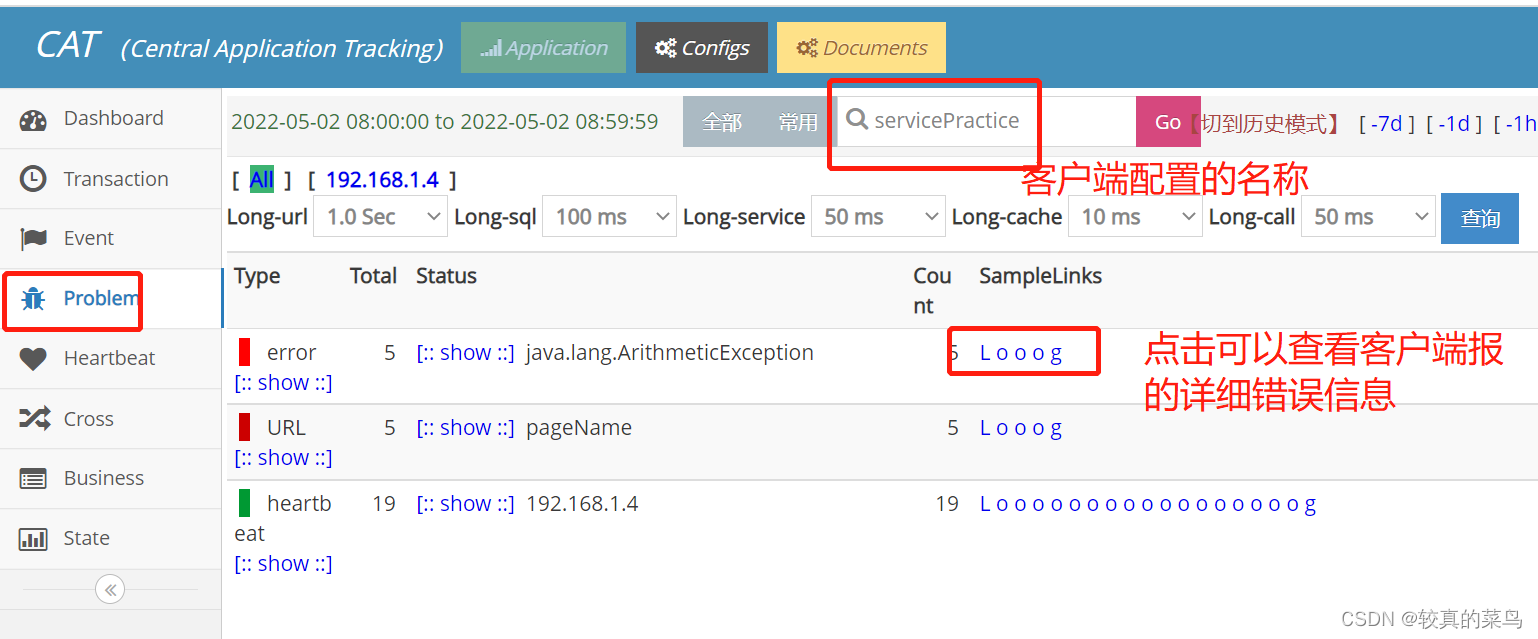The image size is (1538, 639).
Task: Open the Dashboard gauge icon in sidebar
Action: pos(33,120)
